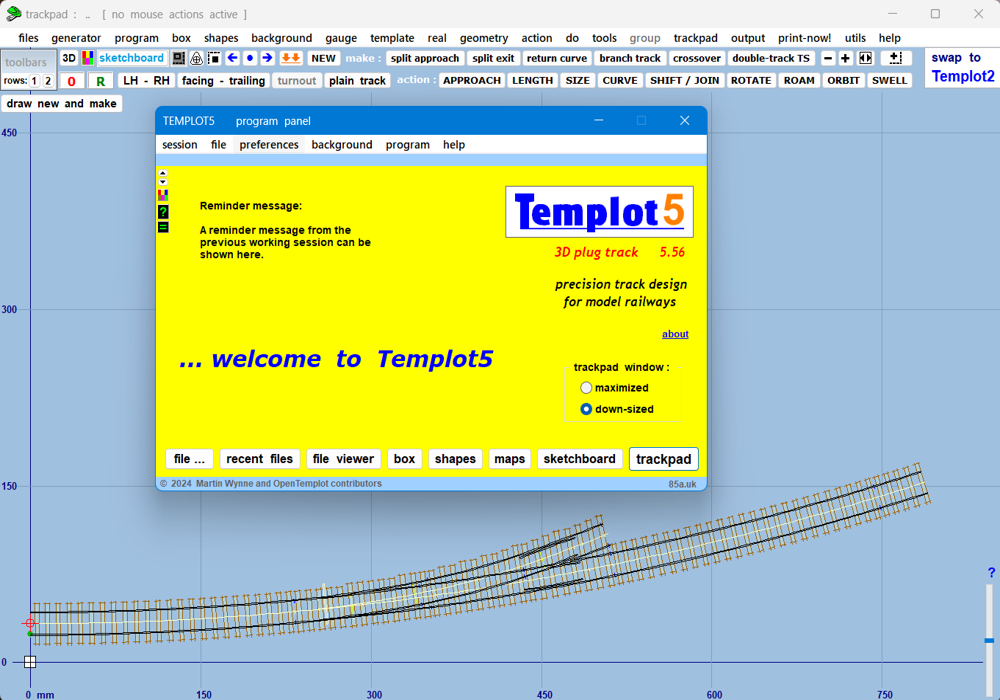Click the dashed-square selection icon in toolbar

tap(214, 58)
